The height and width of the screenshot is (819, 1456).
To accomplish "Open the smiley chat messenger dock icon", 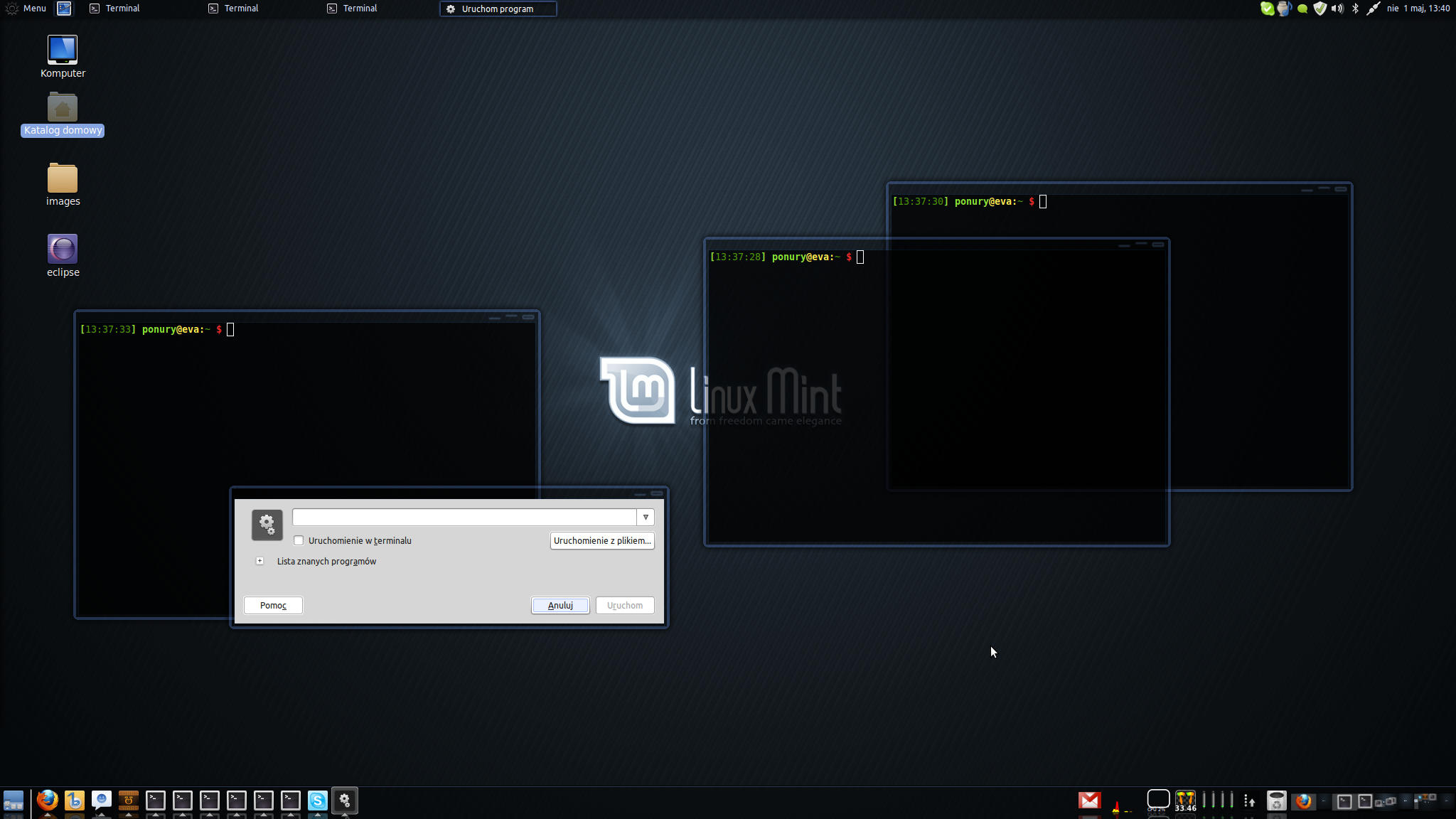I will [x=102, y=801].
